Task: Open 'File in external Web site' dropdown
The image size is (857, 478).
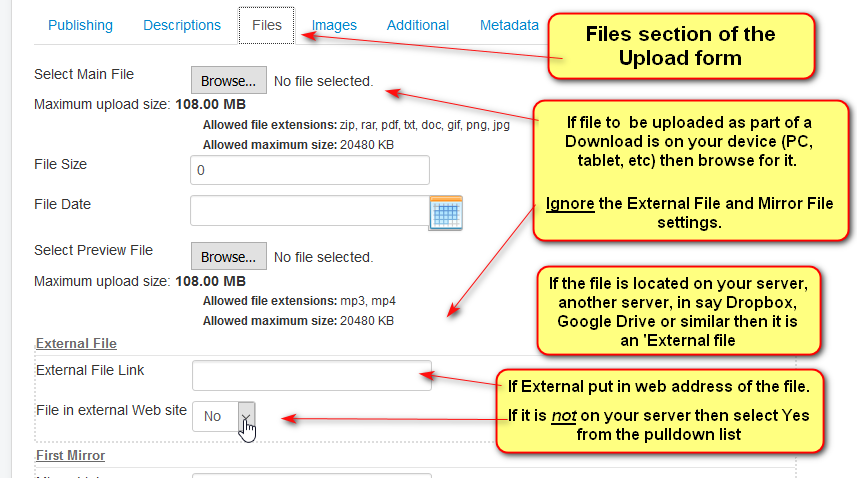Action: 224,416
